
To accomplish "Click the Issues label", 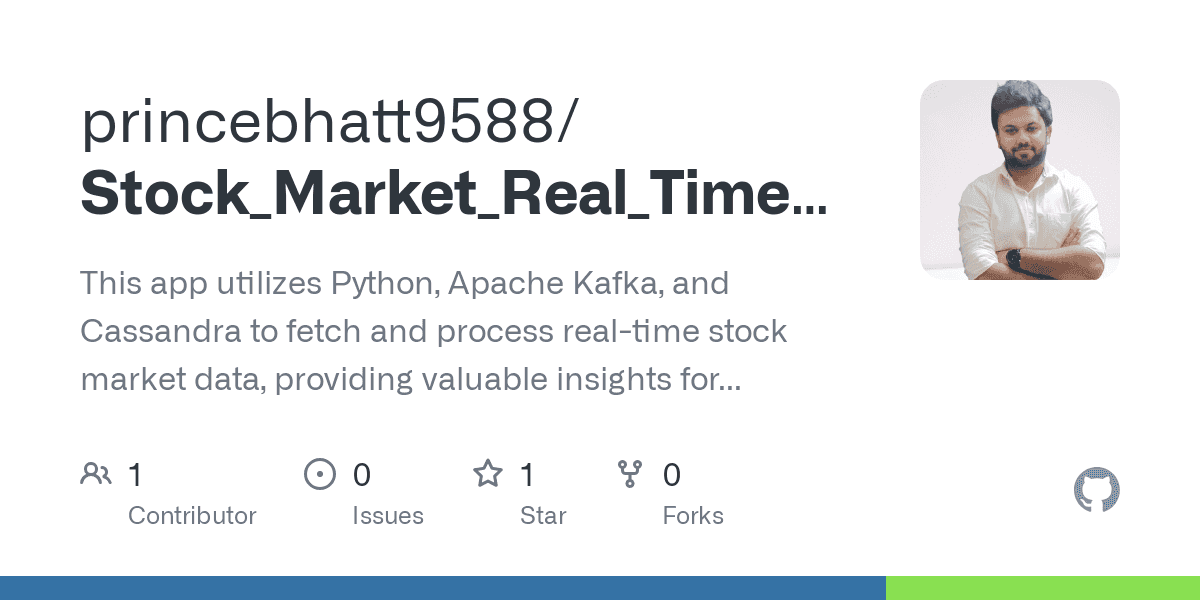I will pos(388,516).
